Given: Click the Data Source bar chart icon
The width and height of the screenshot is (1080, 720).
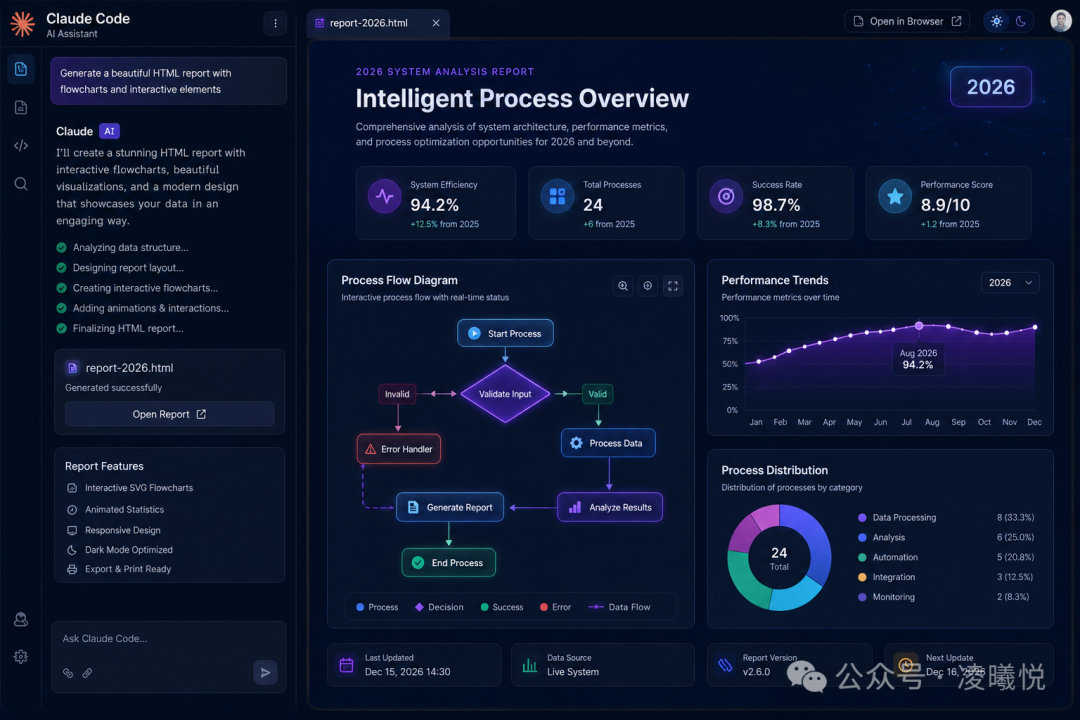Looking at the screenshot, I should point(530,665).
